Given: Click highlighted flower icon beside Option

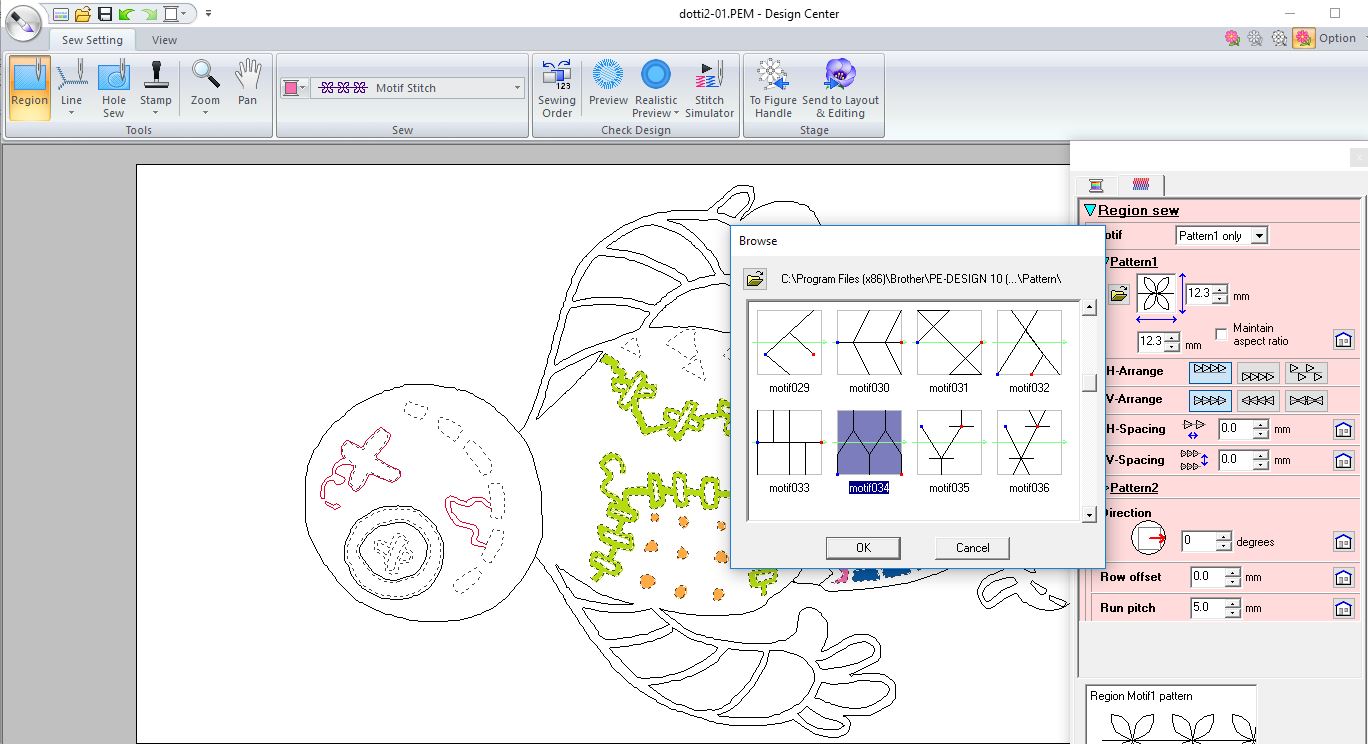Looking at the screenshot, I should 1303,38.
